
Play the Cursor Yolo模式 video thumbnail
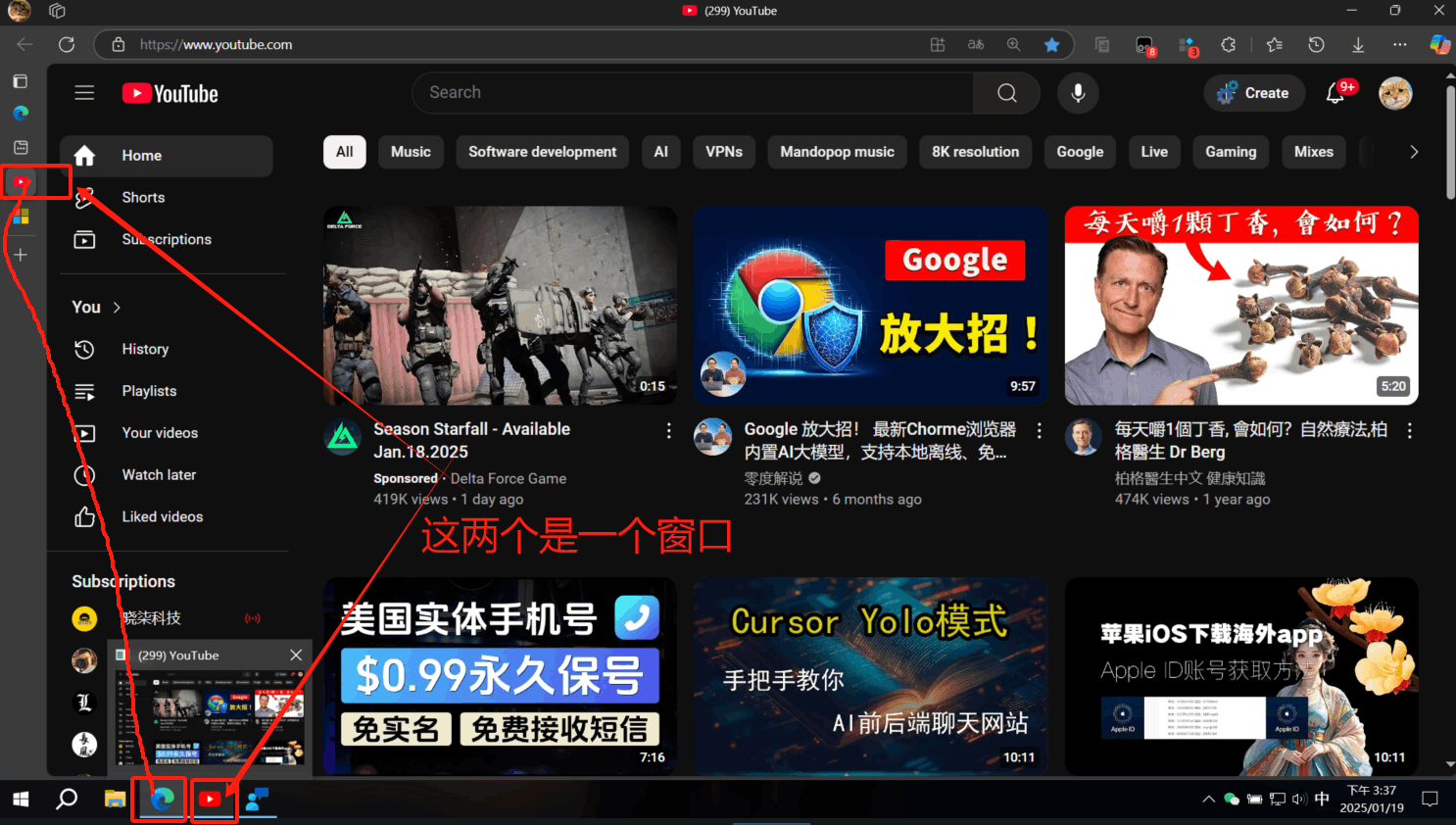tap(870, 676)
